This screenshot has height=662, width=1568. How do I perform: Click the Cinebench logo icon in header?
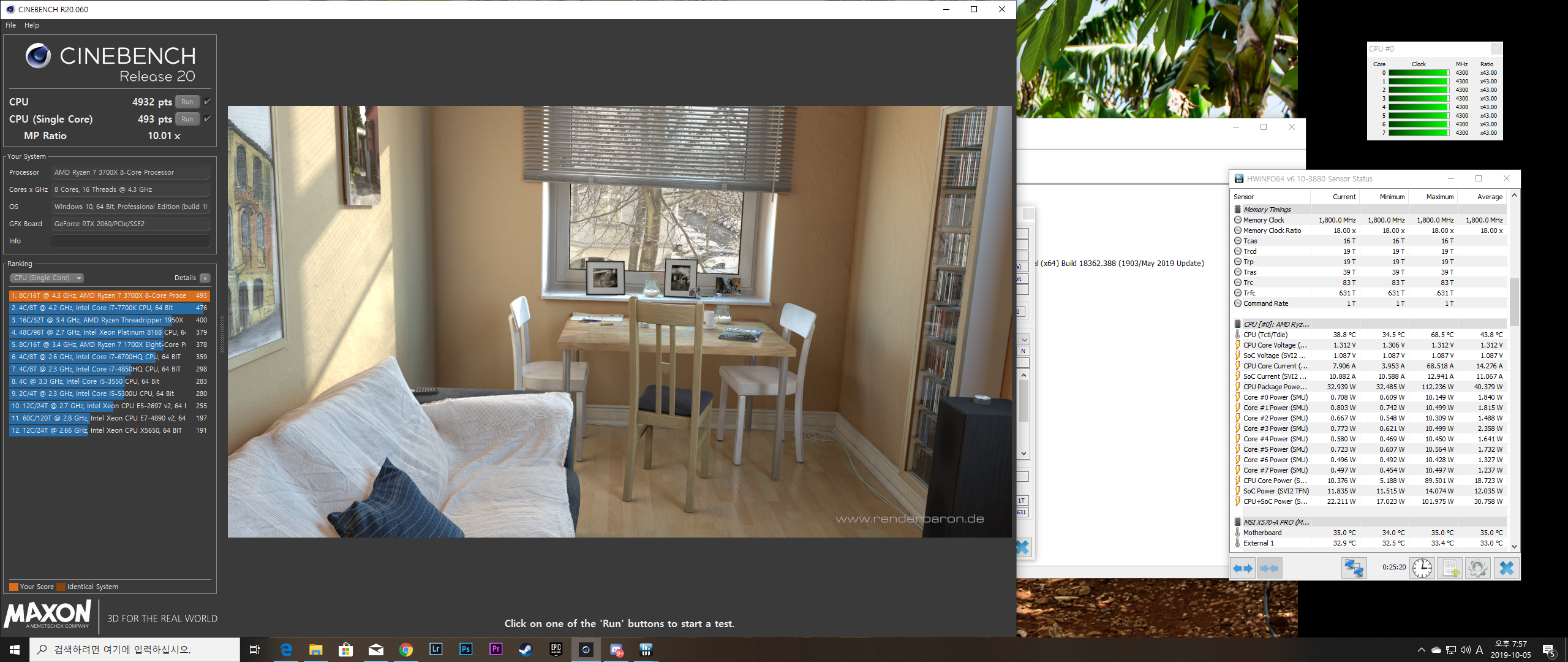(38, 56)
